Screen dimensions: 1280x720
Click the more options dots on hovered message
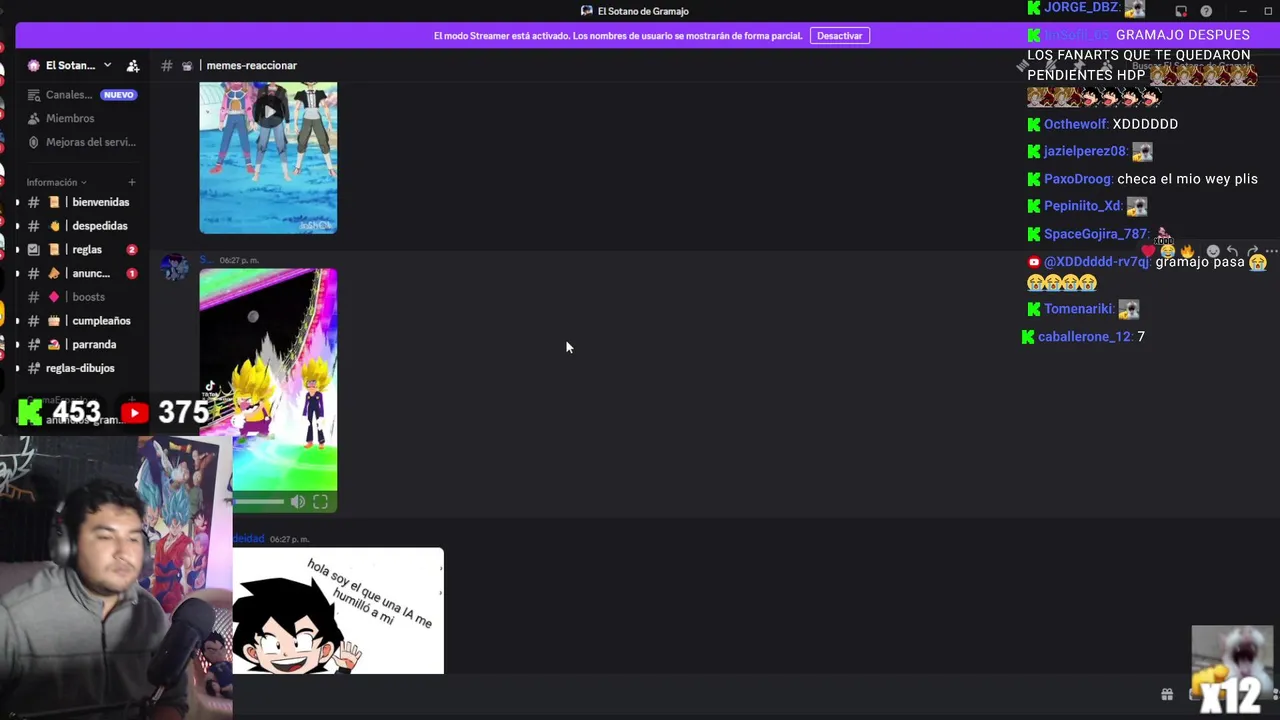(1271, 252)
